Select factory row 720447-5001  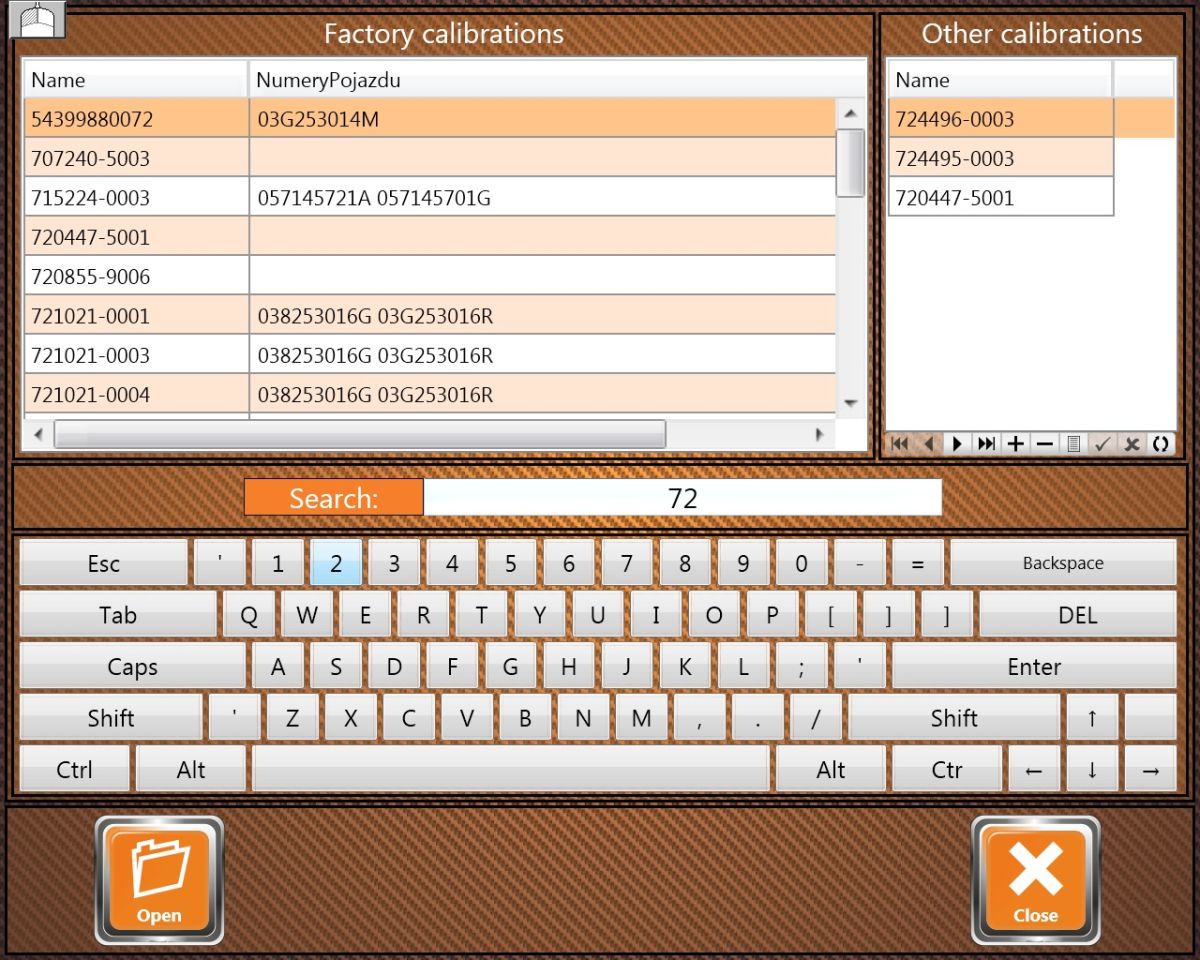pyautogui.click(x=430, y=237)
